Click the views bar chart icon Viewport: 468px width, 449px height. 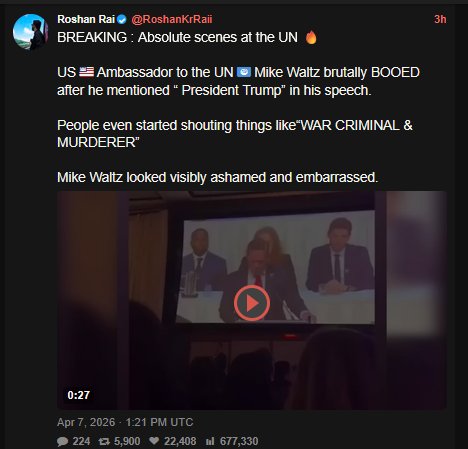tap(210, 441)
